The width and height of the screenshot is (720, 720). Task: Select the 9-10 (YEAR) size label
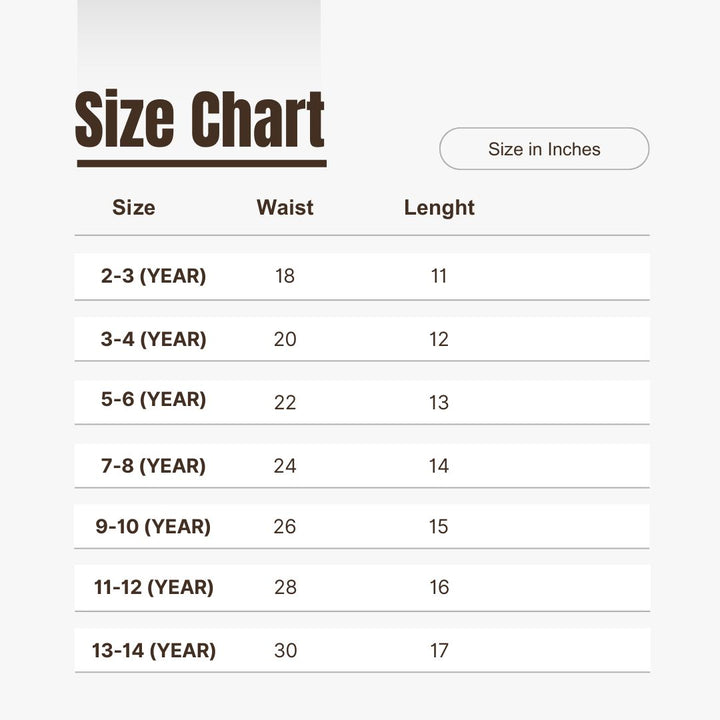pos(153,527)
